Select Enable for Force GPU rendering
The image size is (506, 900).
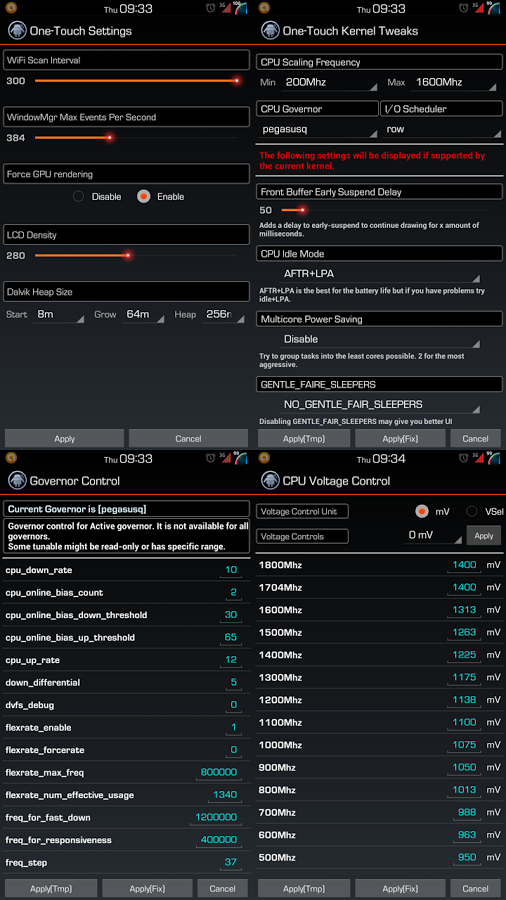click(x=143, y=196)
